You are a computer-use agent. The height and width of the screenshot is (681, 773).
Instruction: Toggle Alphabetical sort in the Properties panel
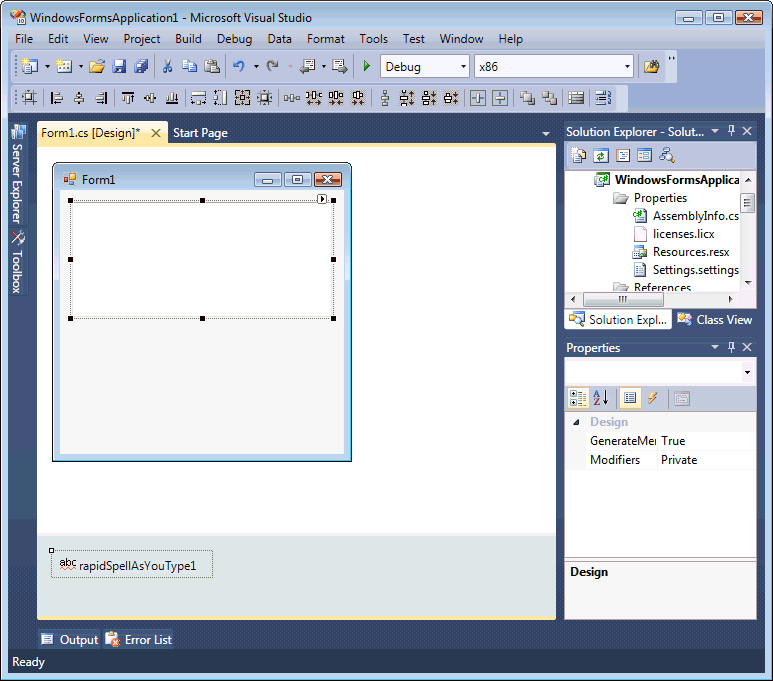point(600,398)
